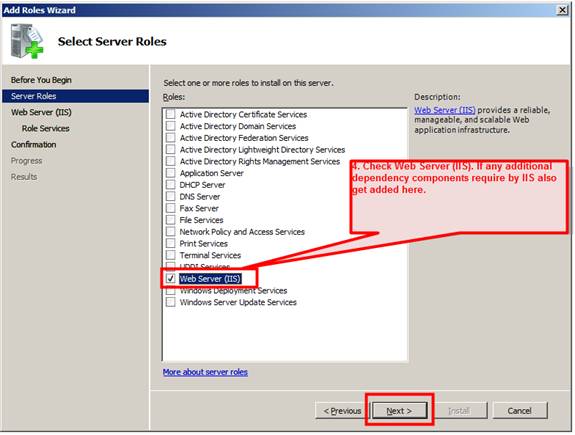The width and height of the screenshot is (575, 435).
Task: Check Active Directory Domain Services
Action: (x=171, y=126)
